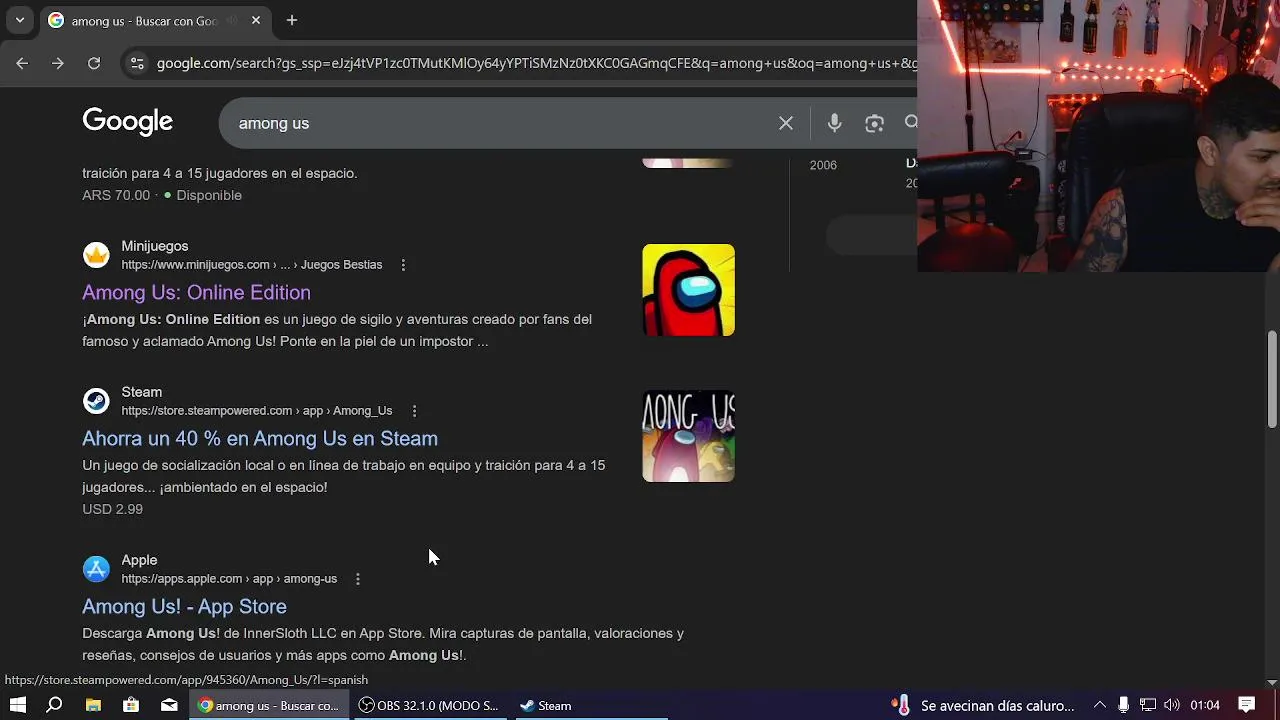Switch to Steam taskbar button
This screenshot has width=1280, height=720.
(x=590, y=705)
